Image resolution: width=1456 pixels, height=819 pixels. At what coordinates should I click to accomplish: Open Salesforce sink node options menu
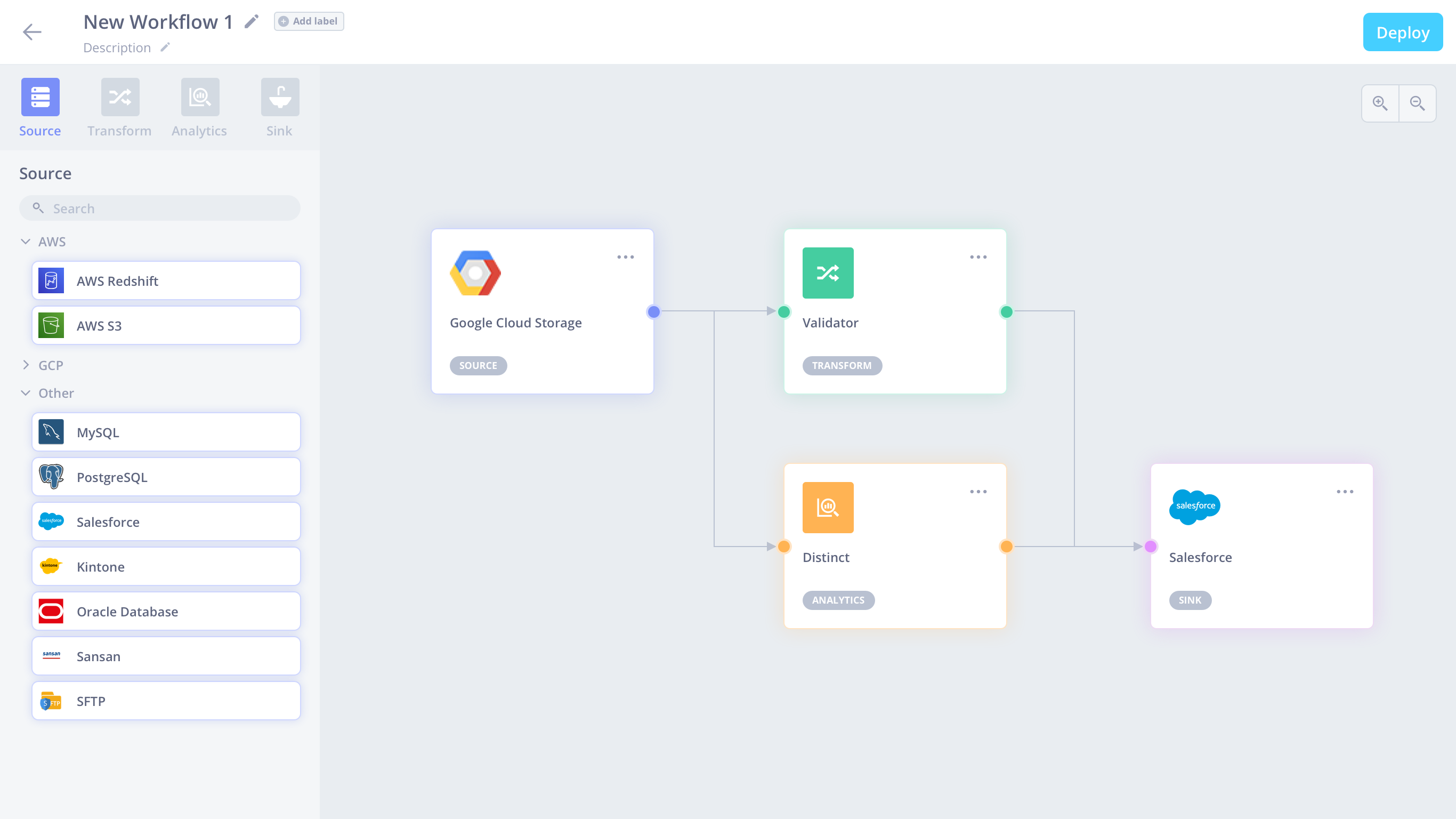click(x=1345, y=492)
